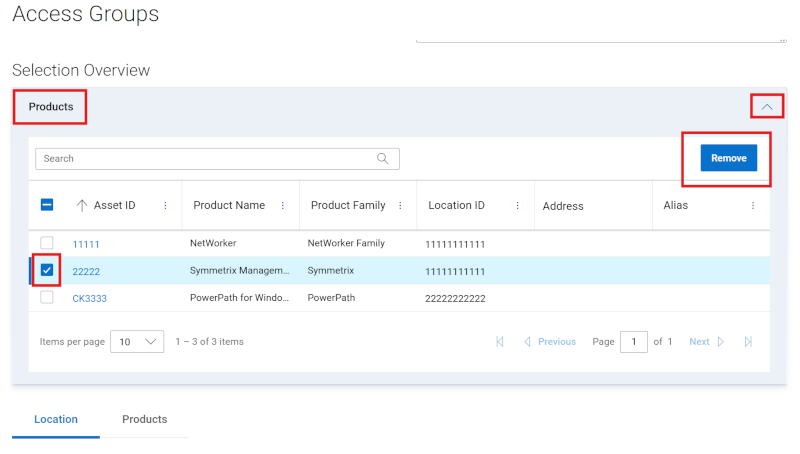The height and width of the screenshot is (454, 800).
Task: Switch to the Location tab
Action: coord(56,419)
